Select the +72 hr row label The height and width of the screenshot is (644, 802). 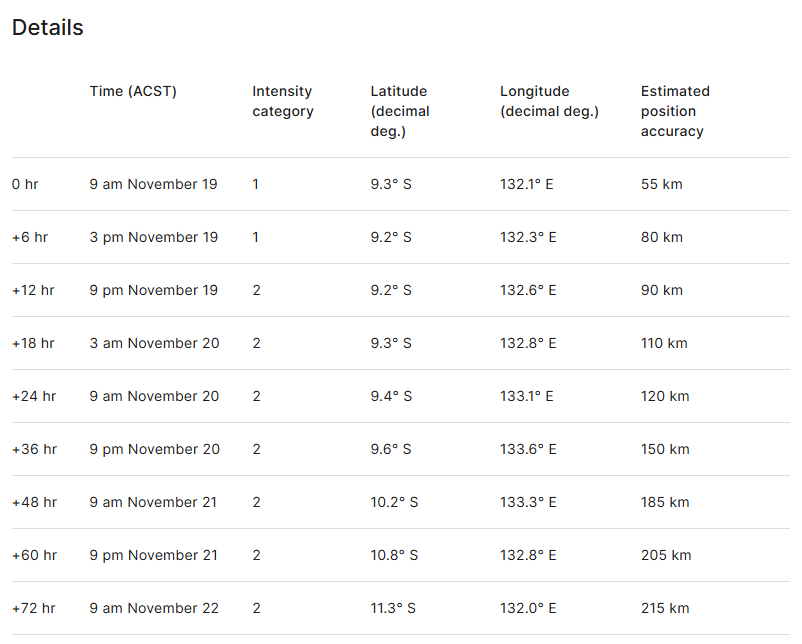[x=34, y=608]
